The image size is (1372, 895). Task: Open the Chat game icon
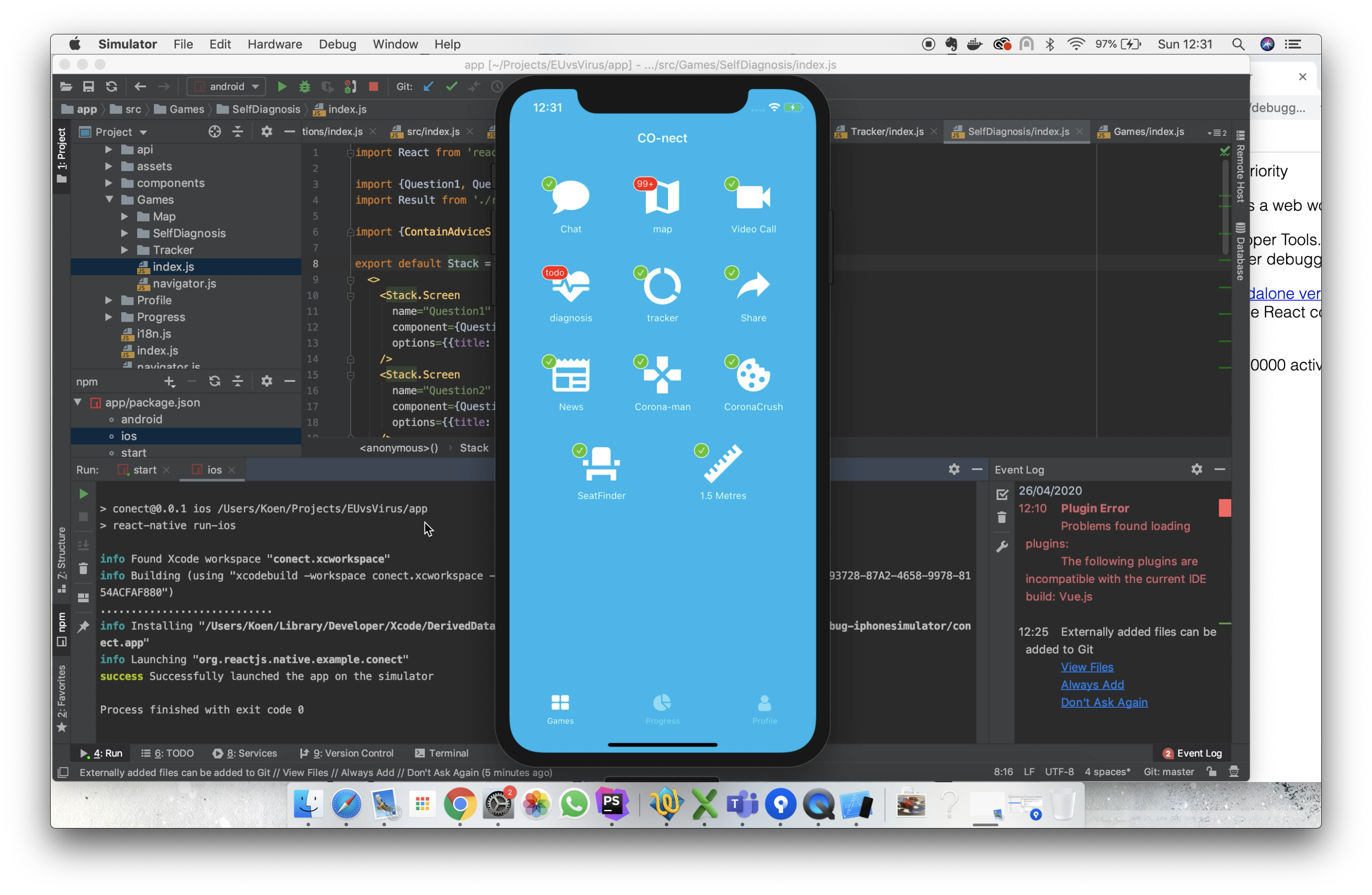click(x=570, y=197)
